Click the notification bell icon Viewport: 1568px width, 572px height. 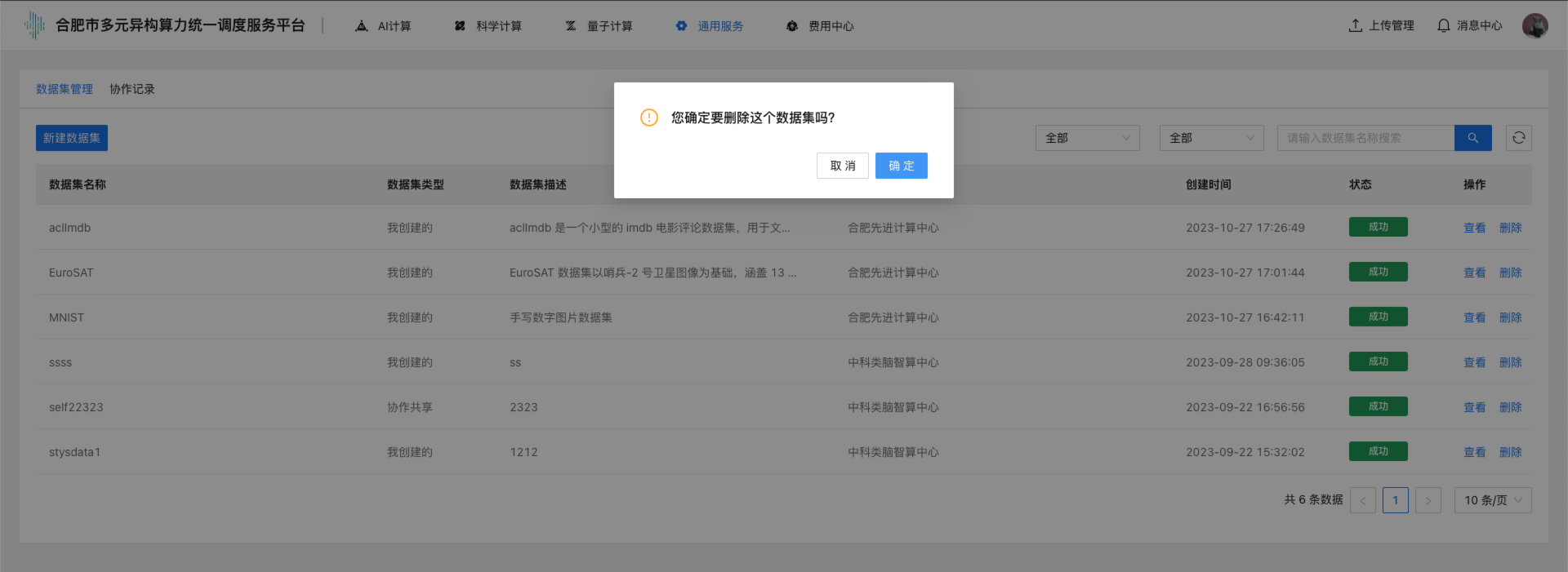[x=1443, y=25]
